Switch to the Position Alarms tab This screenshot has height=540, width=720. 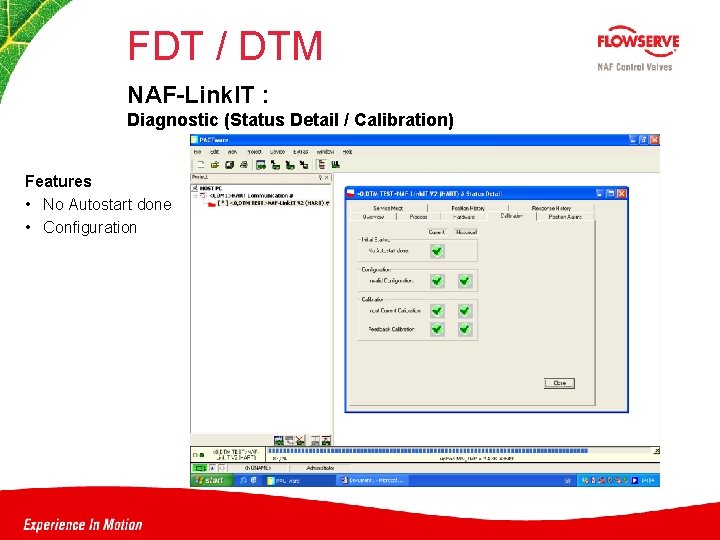565,217
